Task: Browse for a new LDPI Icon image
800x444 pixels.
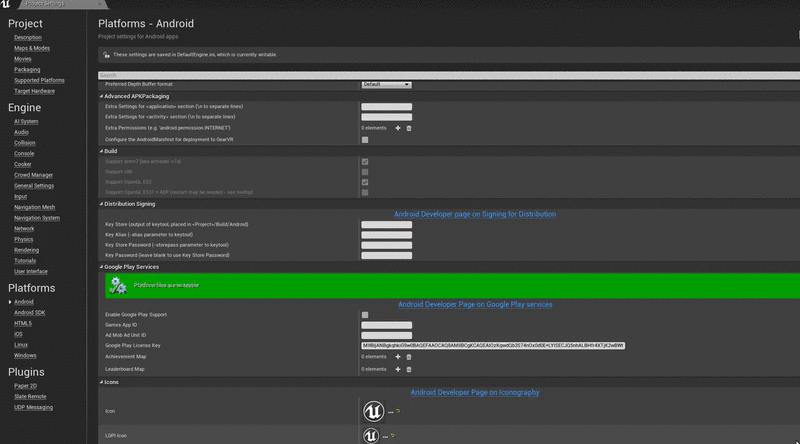Action: point(385,437)
